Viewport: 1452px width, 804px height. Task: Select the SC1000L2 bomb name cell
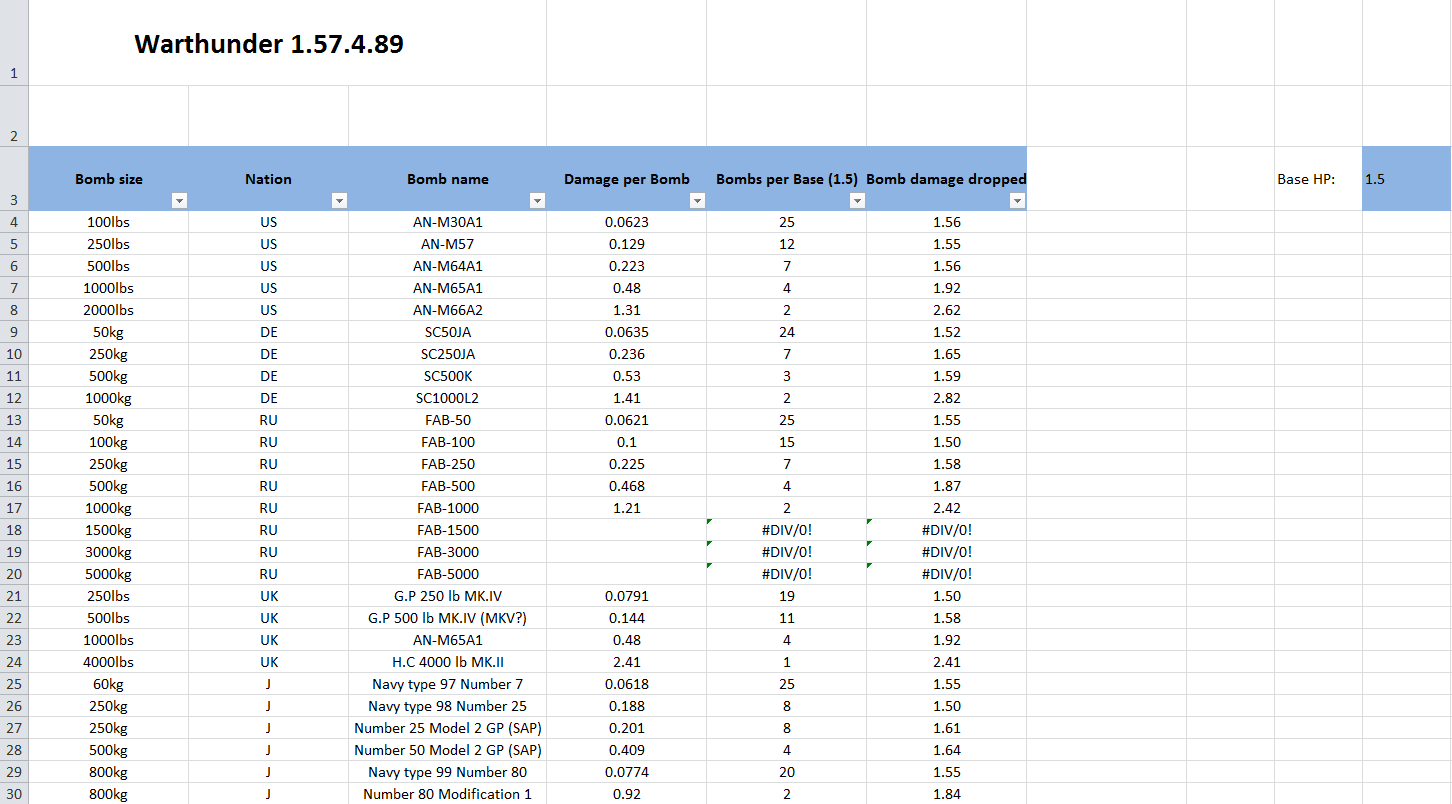click(x=447, y=398)
